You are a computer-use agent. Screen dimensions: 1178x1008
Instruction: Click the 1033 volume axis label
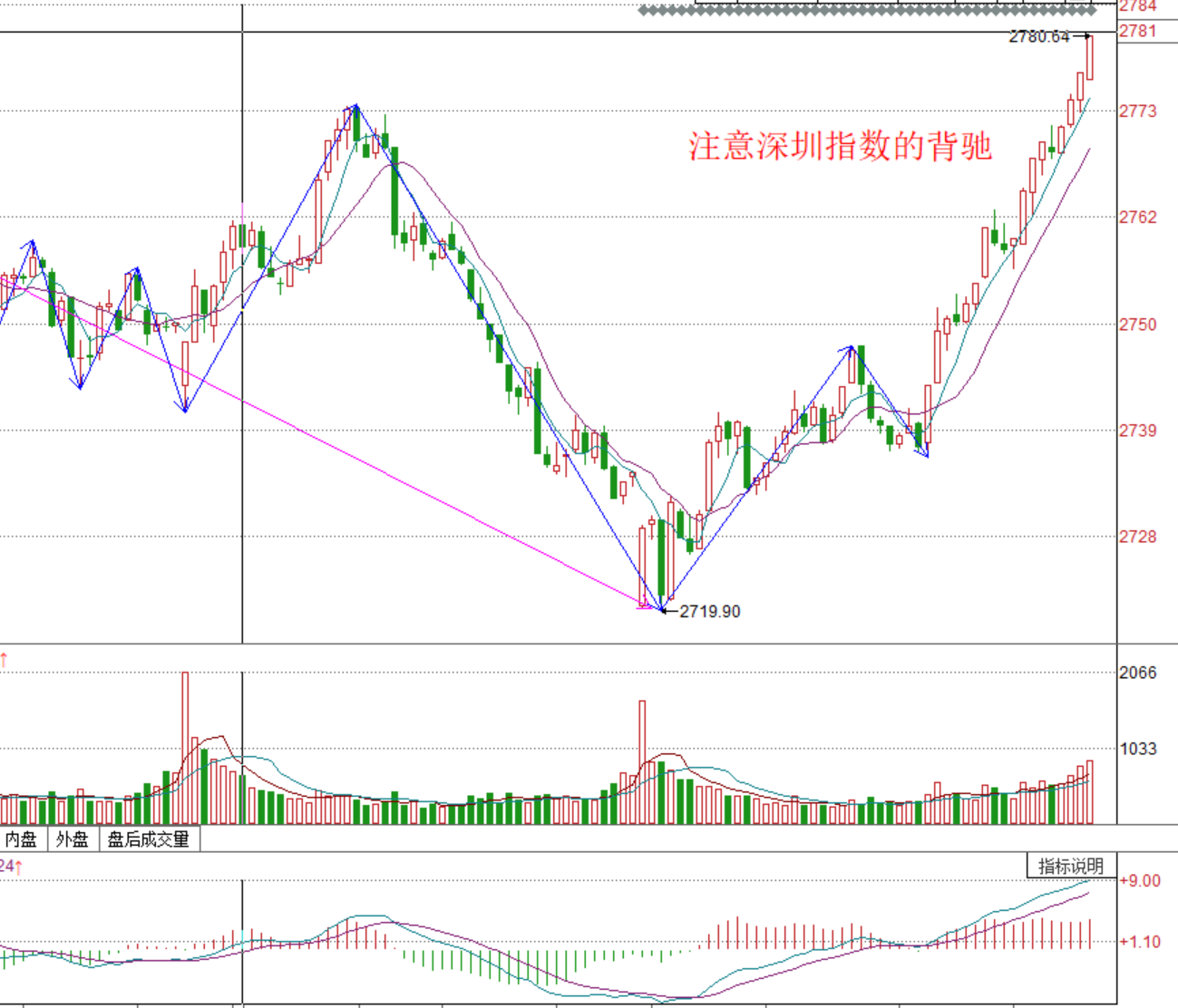click(1138, 749)
